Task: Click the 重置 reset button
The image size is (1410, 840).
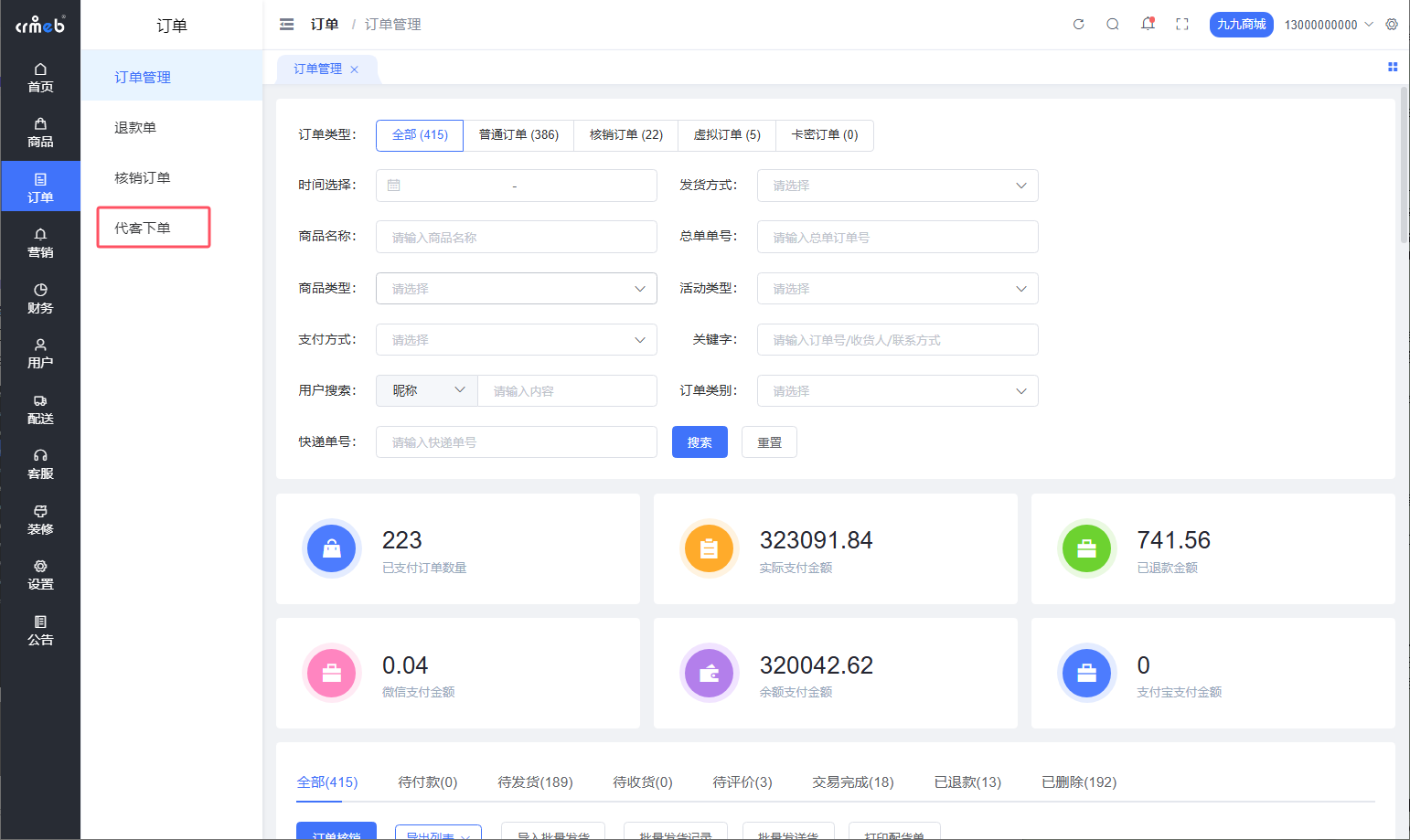Action: (769, 442)
